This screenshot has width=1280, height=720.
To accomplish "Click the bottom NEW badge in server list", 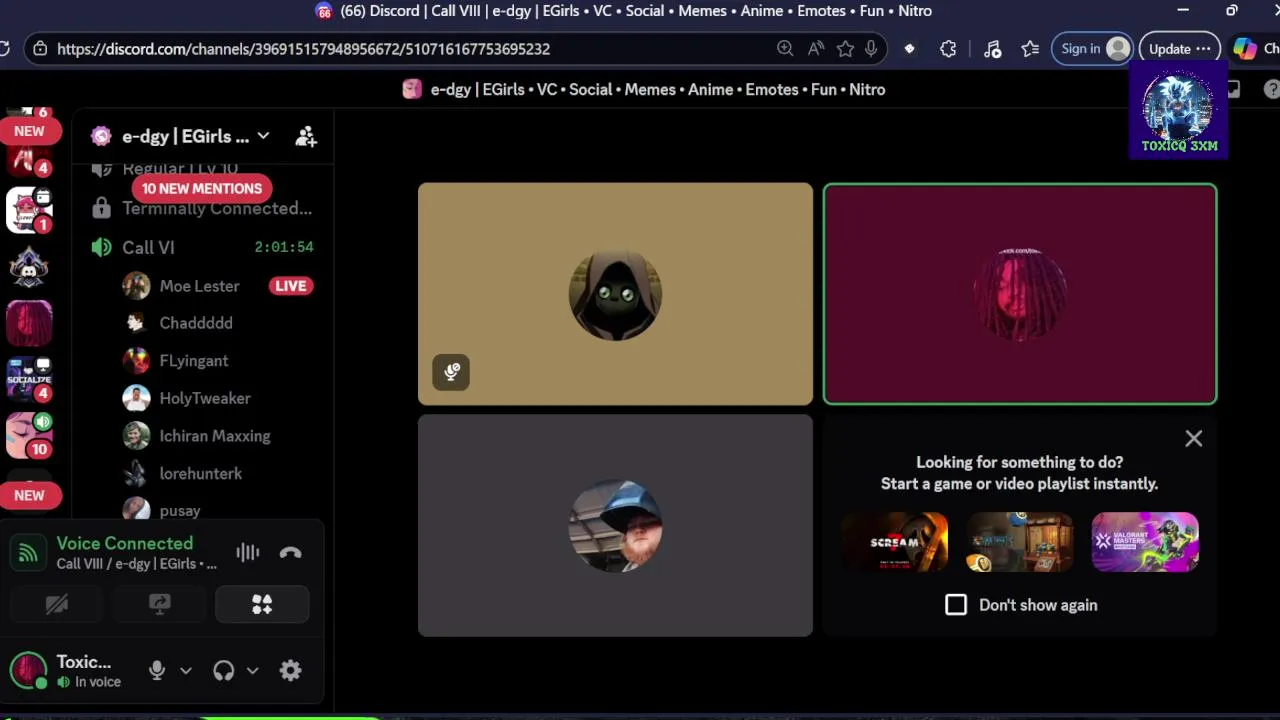I will coord(29,495).
